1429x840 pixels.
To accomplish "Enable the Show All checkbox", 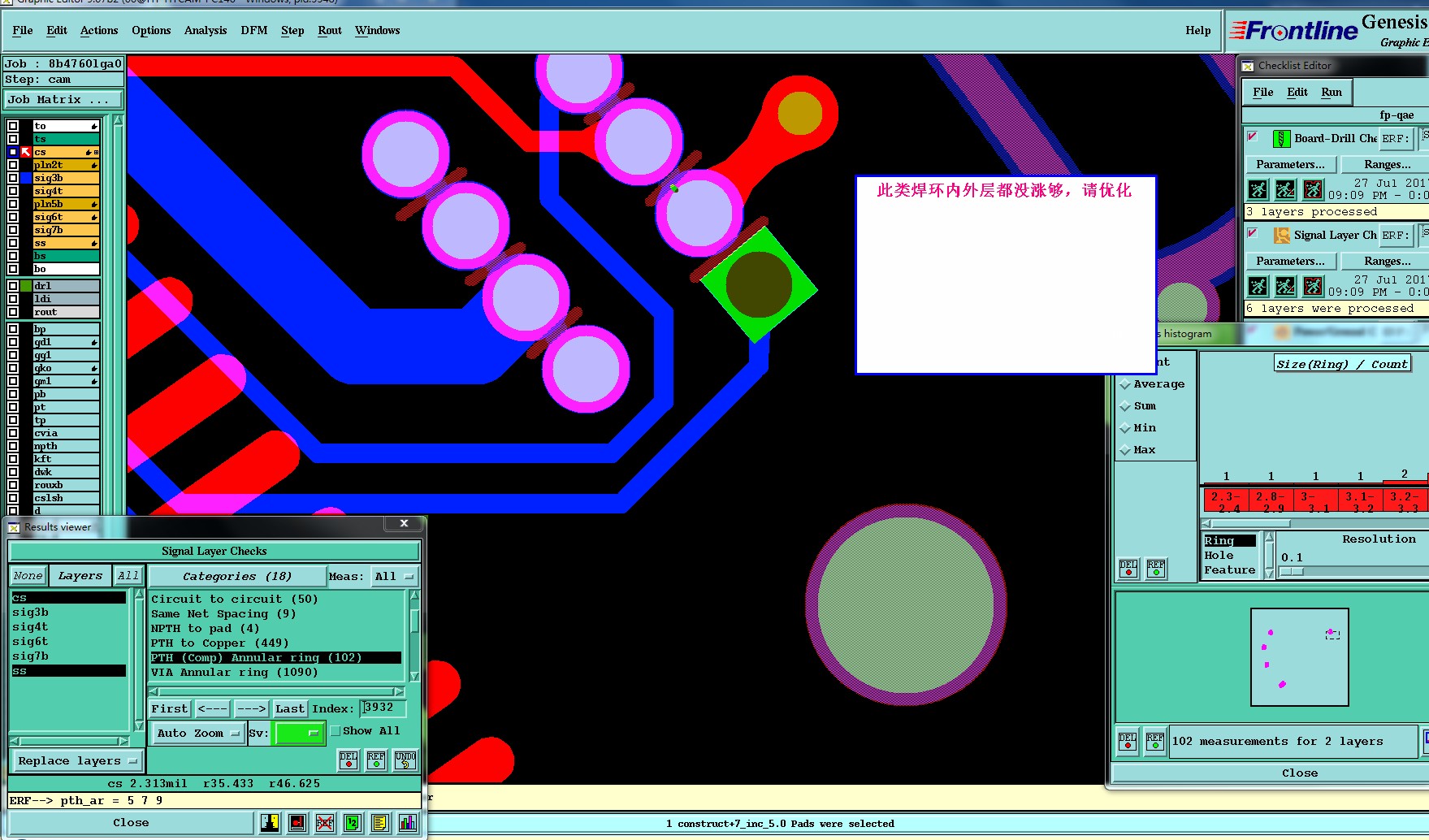I will tap(335, 731).
